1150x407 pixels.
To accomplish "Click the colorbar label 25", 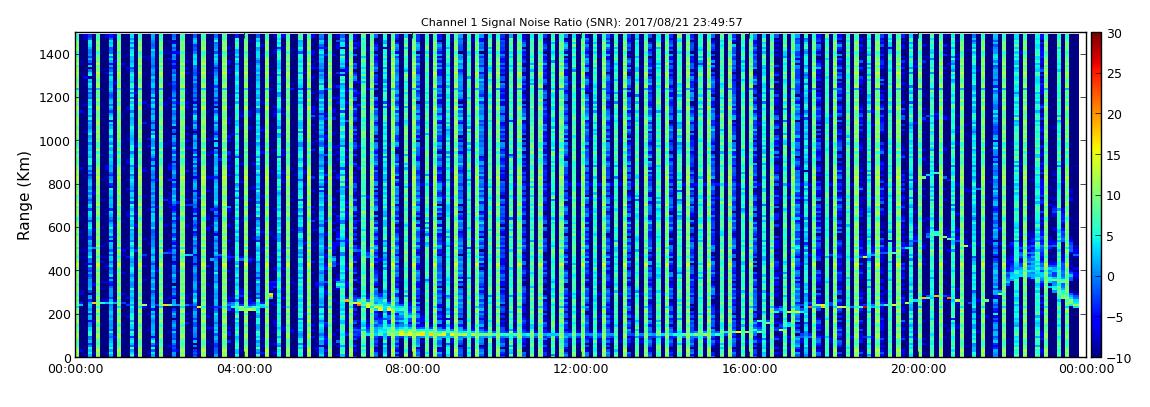I will pyautogui.click(x=1114, y=74).
